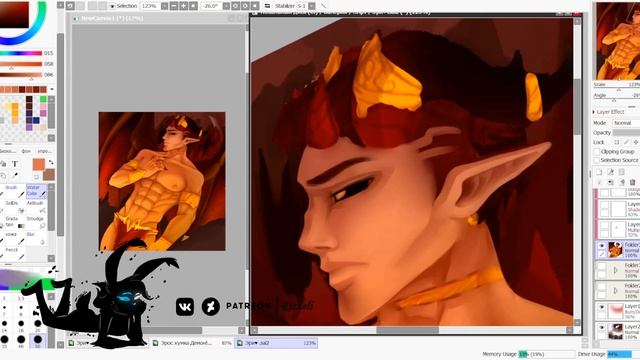Choose brush size 50
This screenshot has height=360, width=640.
[x=38, y=340]
